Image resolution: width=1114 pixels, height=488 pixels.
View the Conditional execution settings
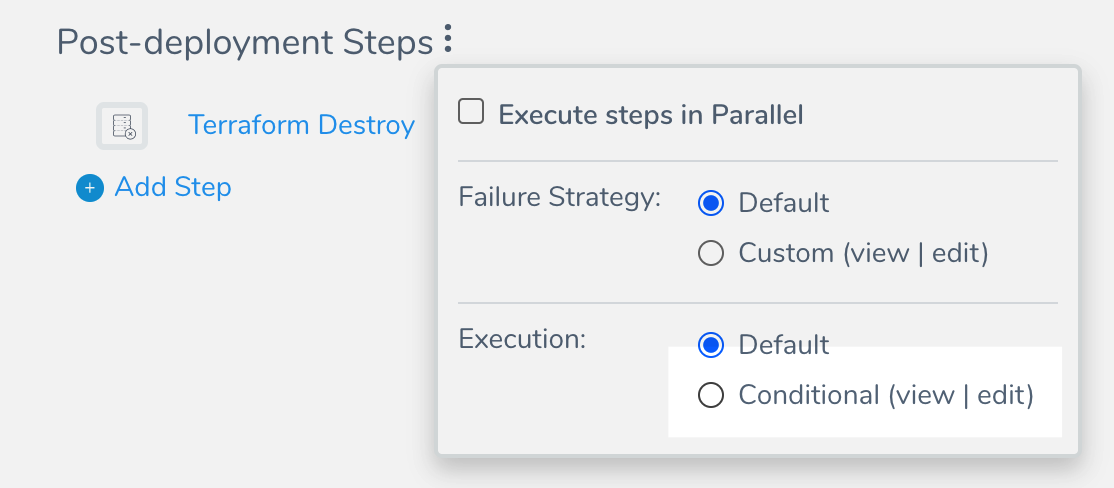click(924, 395)
